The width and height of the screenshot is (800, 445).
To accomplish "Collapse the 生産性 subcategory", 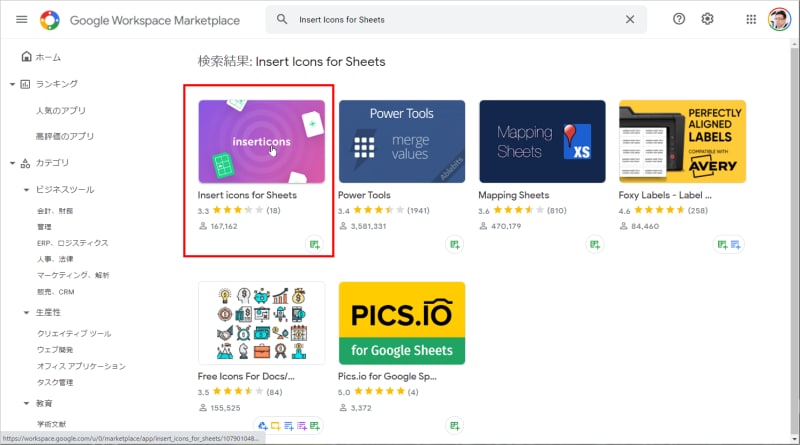I will click(26, 313).
